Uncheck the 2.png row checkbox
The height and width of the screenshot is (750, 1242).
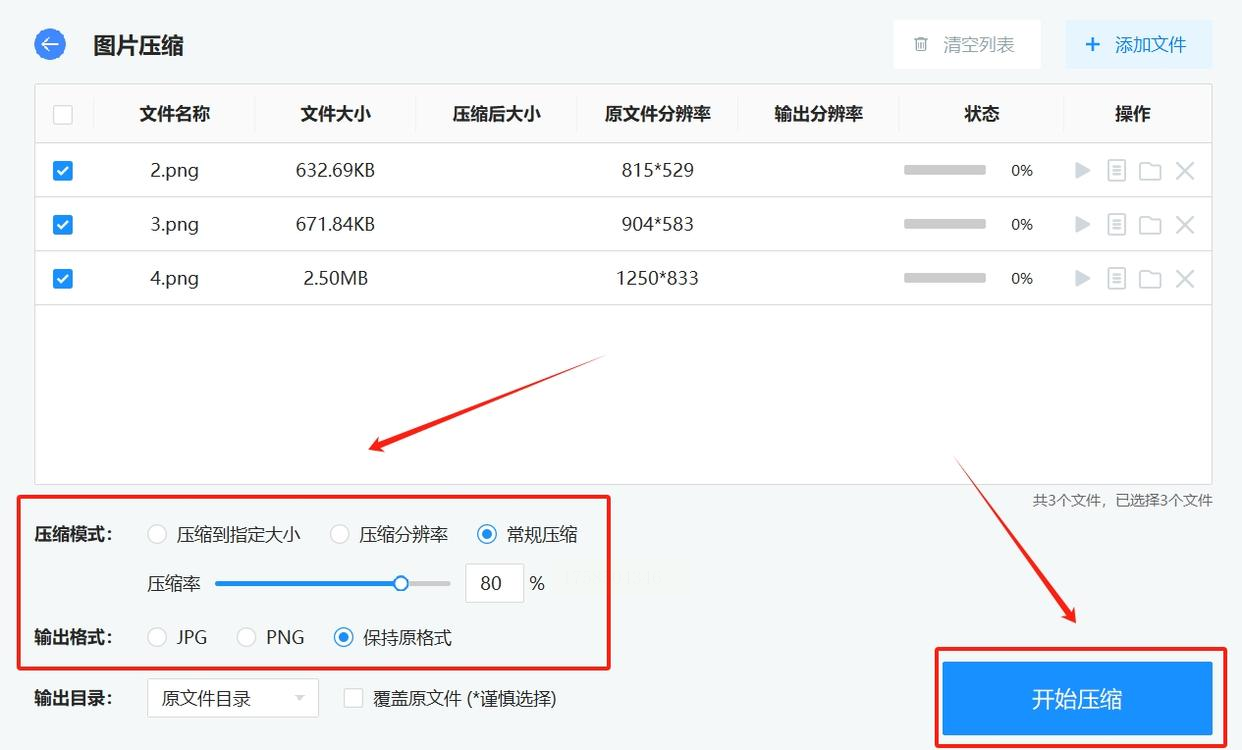click(x=63, y=171)
